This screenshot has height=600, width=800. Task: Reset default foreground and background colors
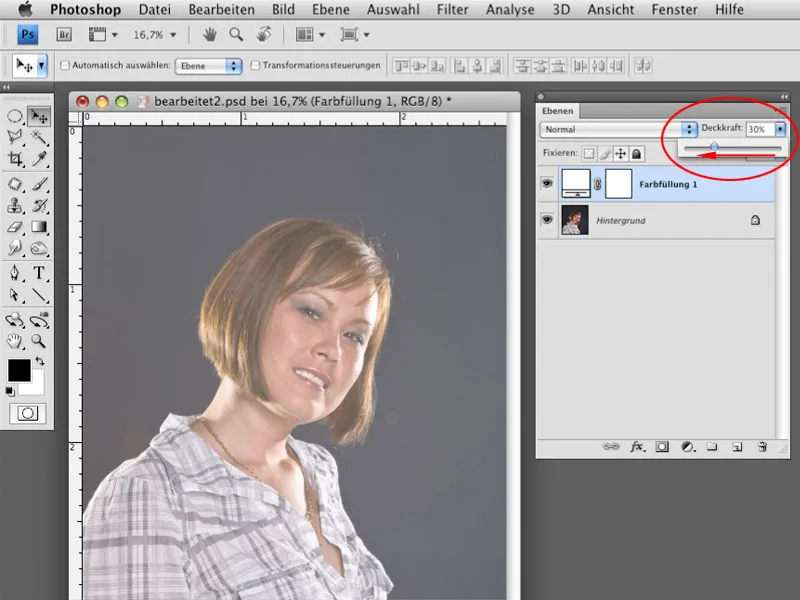[10, 391]
